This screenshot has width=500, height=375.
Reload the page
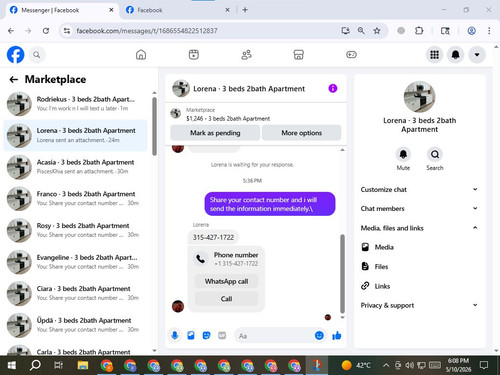pyautogui.click(x=46, y=31)
